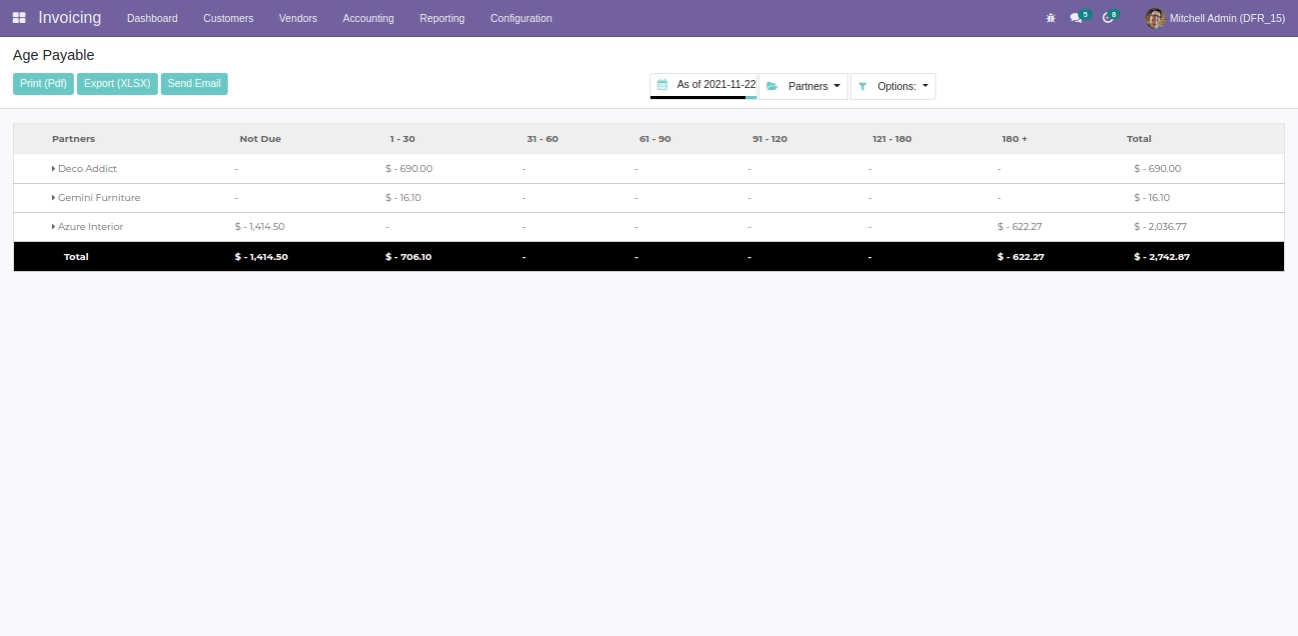
Task: Click the debug bug icon
Action: click(x=1050, y=18)
